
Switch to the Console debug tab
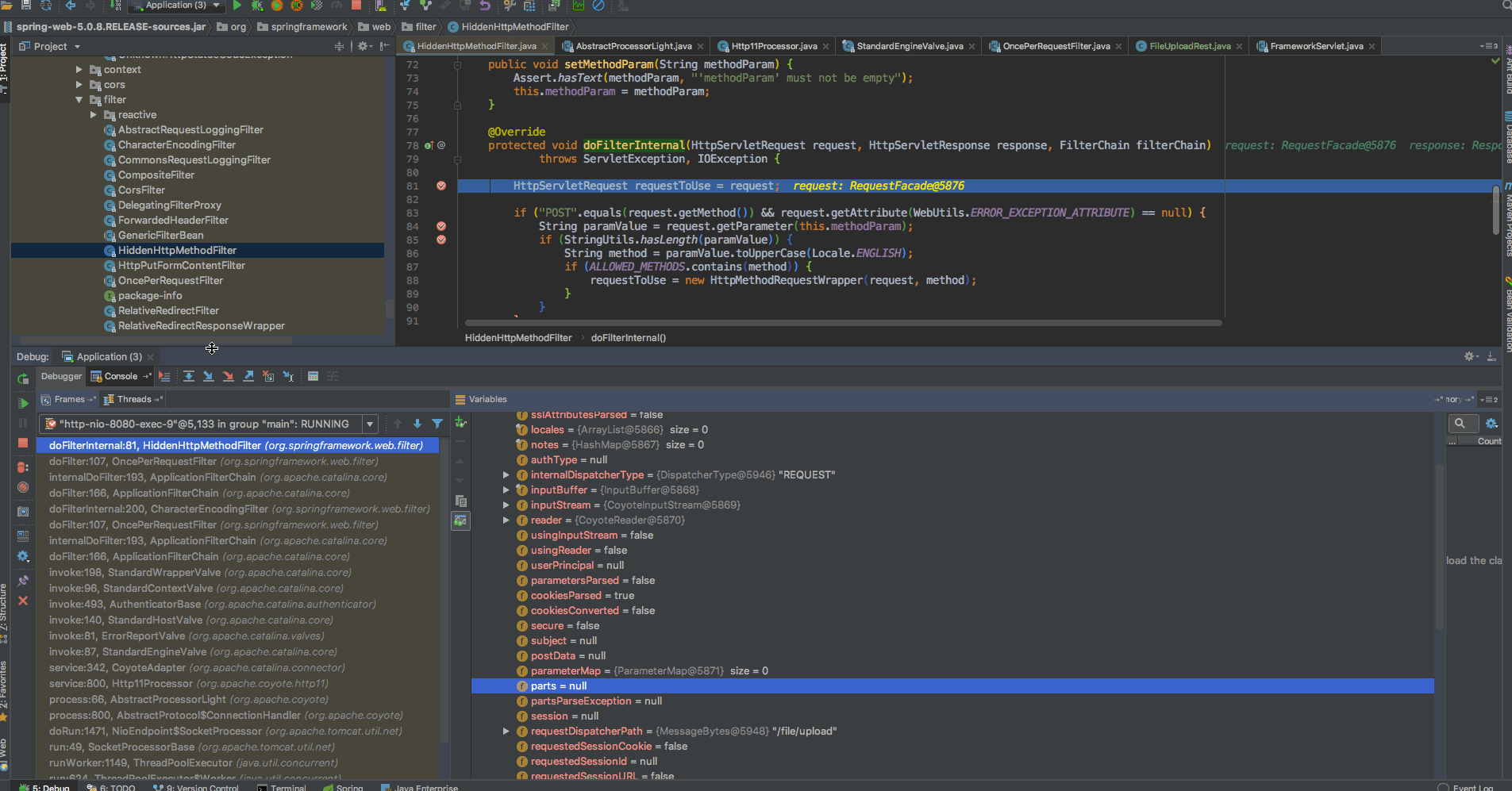[x=120, y=376]
